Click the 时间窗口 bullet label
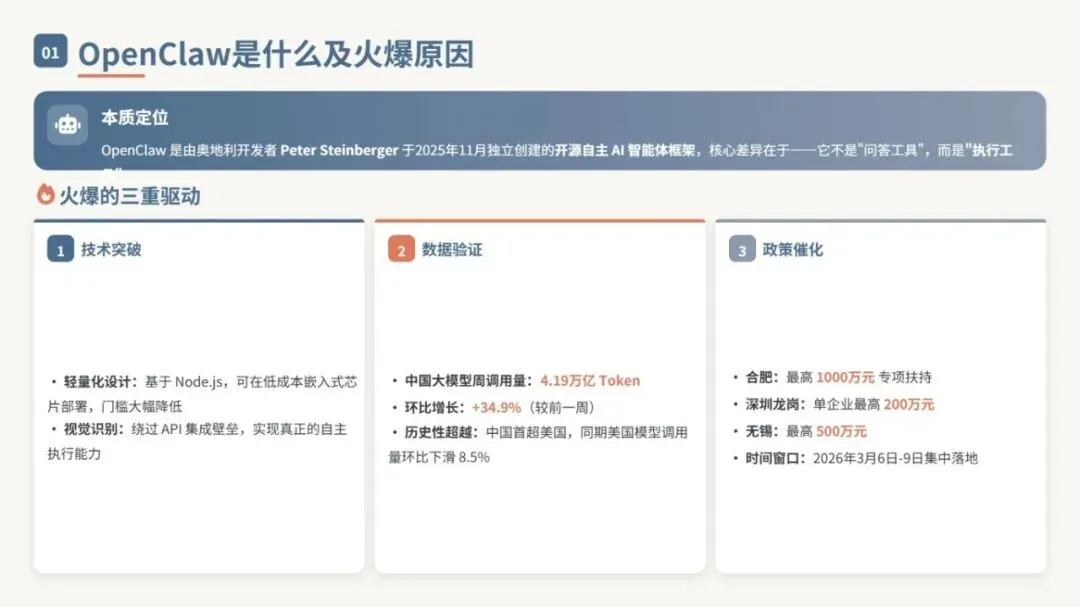 click(x=776, y=458)
